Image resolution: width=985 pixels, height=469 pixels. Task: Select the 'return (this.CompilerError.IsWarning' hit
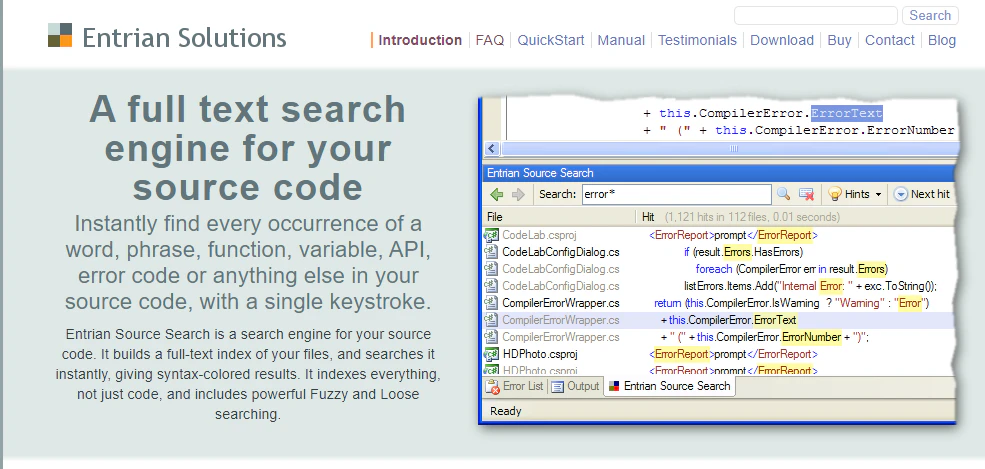[x=792, y=303]
